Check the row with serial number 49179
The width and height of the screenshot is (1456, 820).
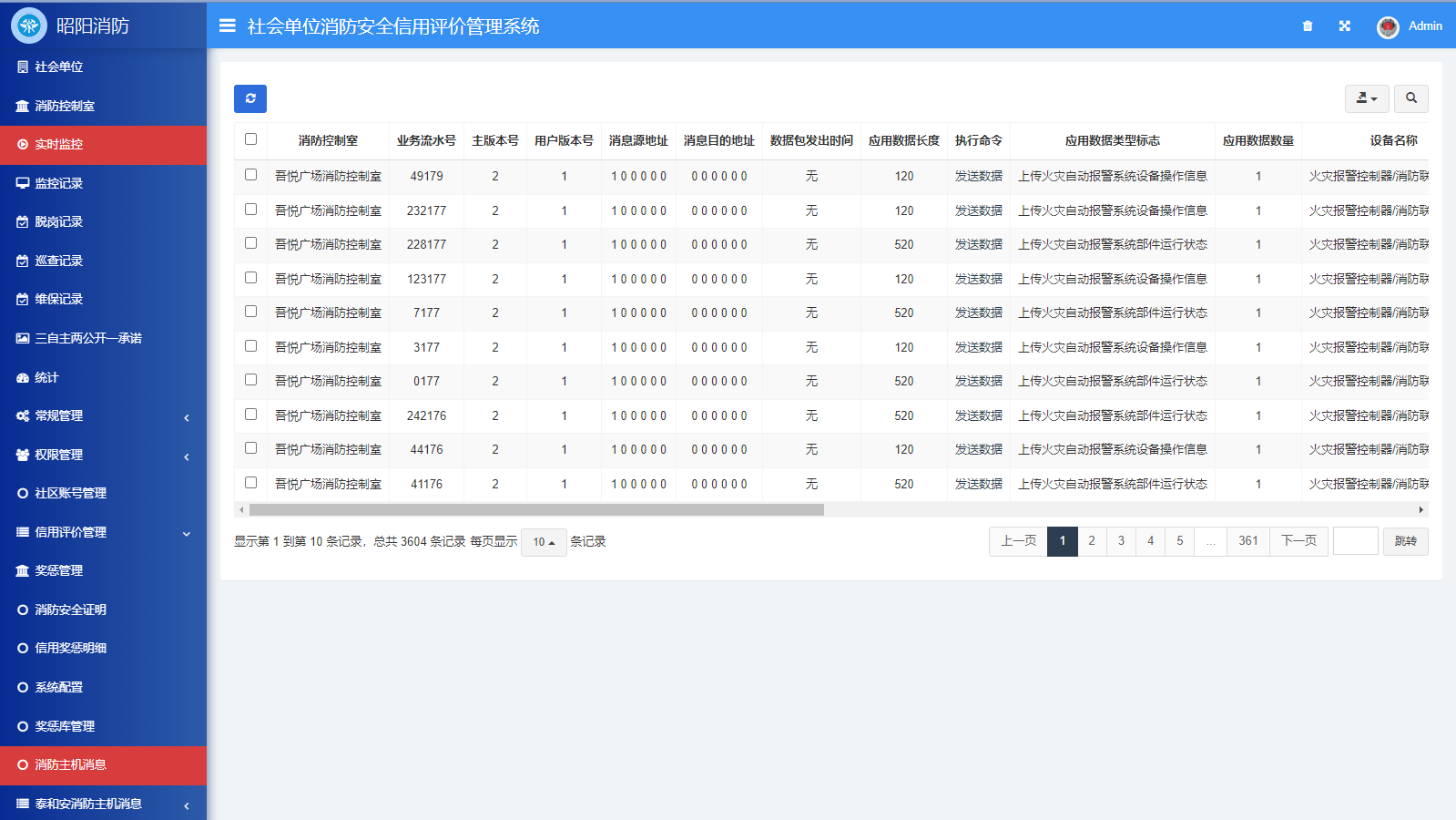[250, 174]
